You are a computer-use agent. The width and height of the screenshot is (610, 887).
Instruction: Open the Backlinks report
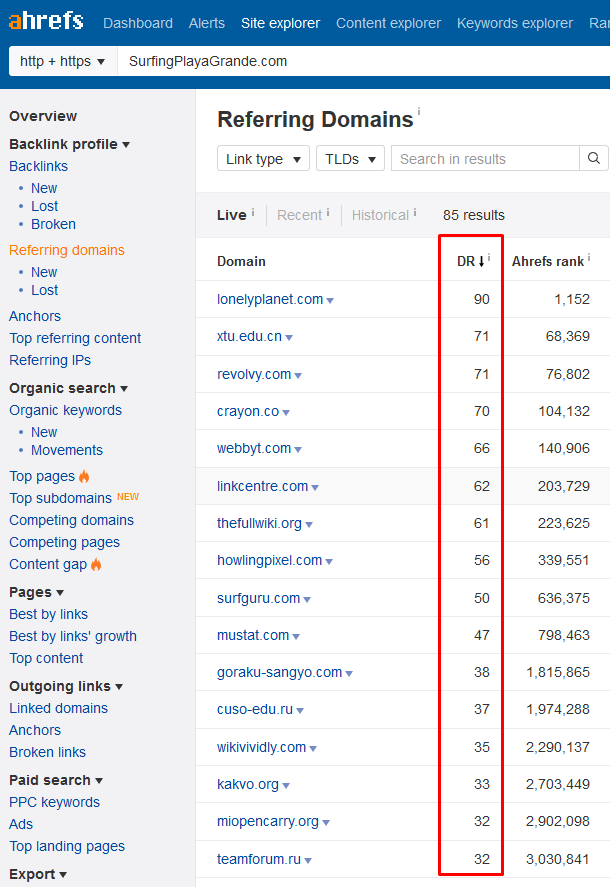point(38,166)
